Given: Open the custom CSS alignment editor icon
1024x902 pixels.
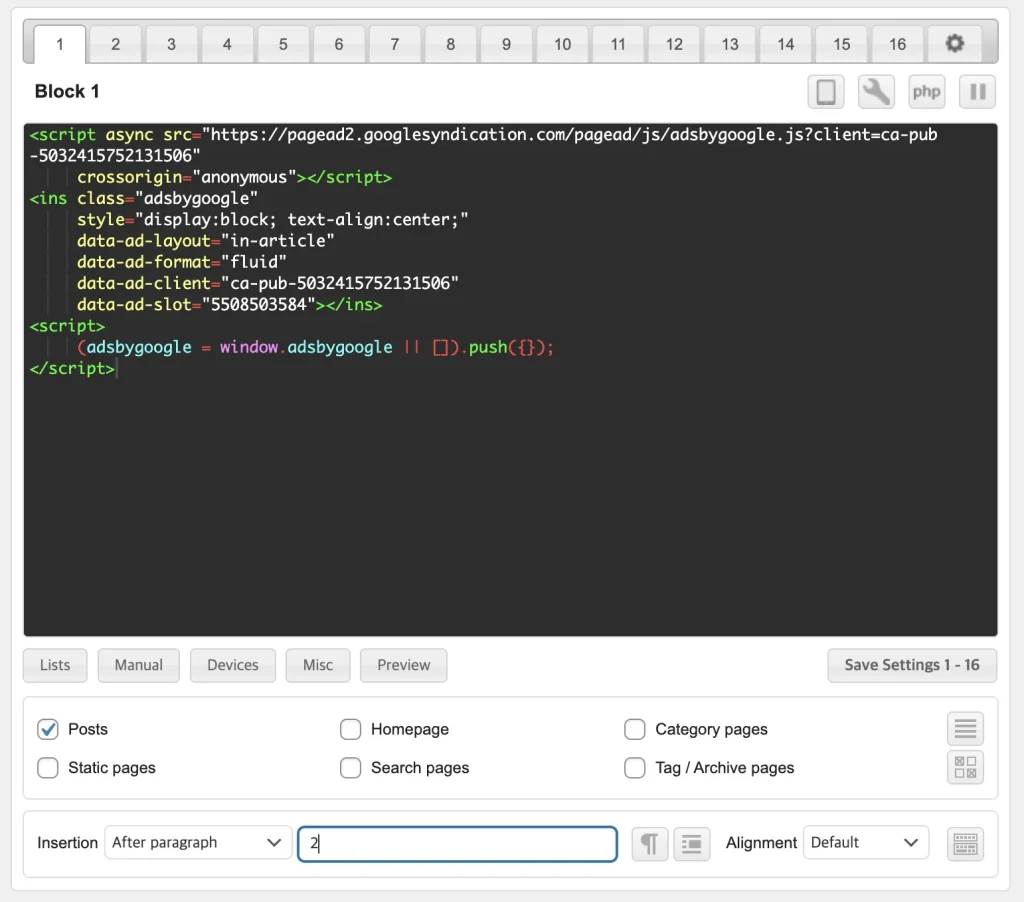Looking at the screenshot, I should pos(965,843).
